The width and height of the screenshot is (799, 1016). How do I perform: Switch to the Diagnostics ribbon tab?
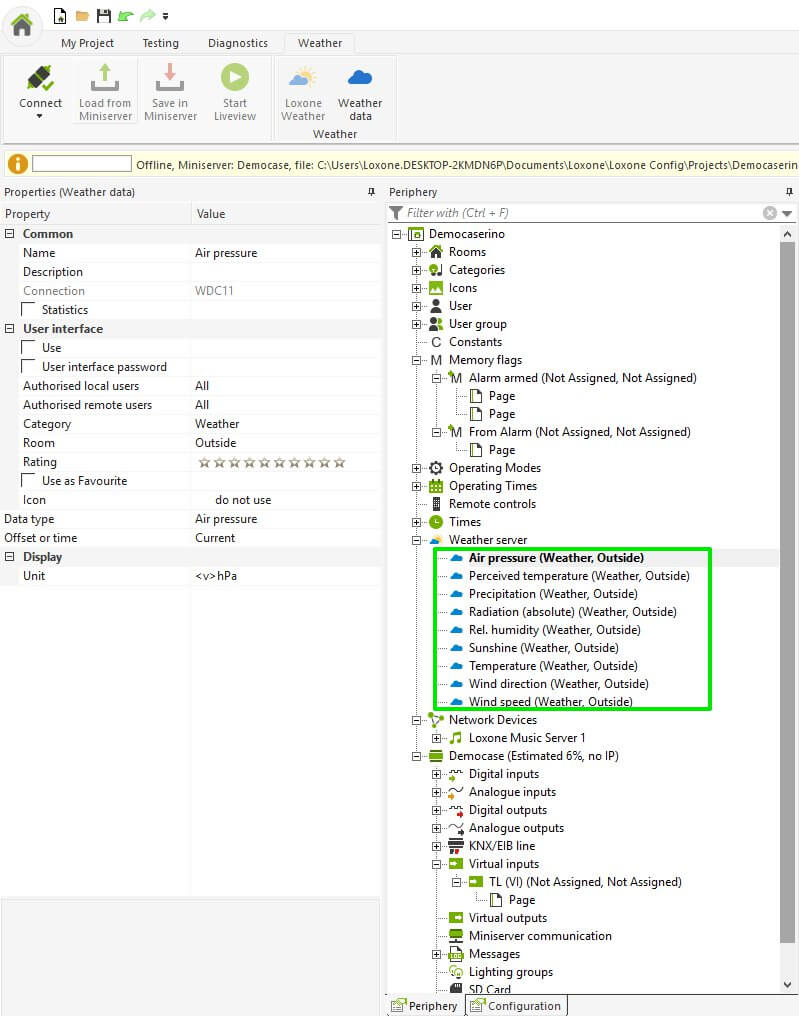coord(237,43)
